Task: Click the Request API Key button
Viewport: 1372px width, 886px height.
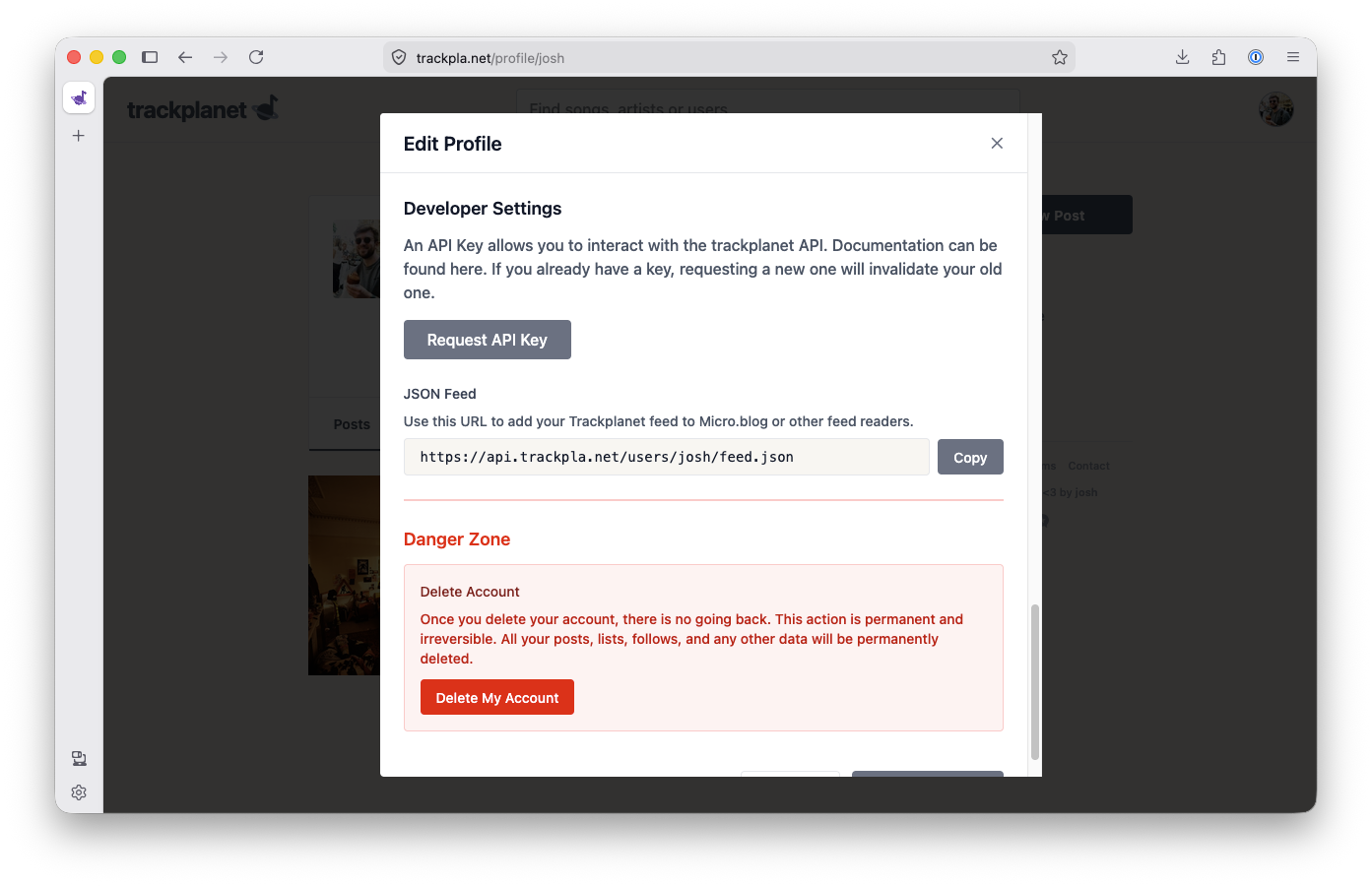Action: click(487, 340)
